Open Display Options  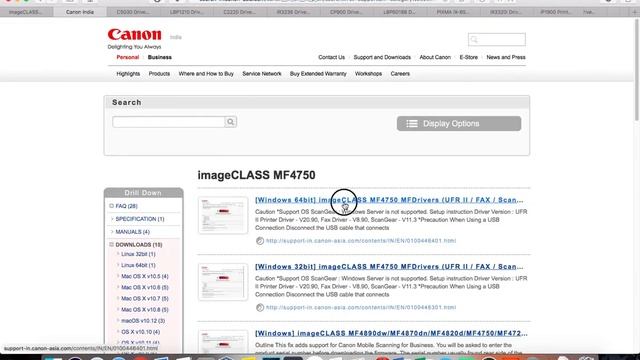pyautogui.click(x=459, y=124)
